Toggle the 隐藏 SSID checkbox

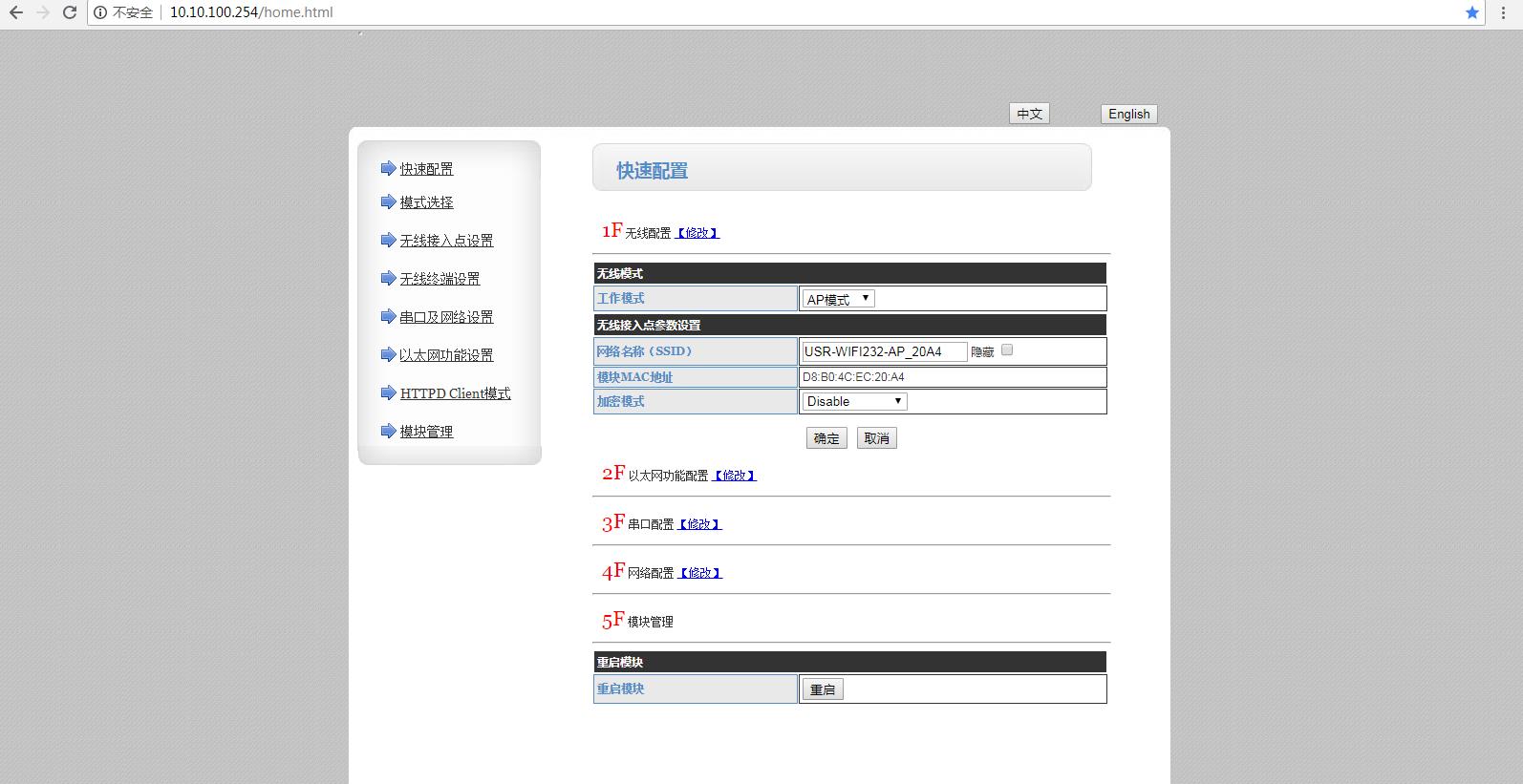(x=1007, y=350)
